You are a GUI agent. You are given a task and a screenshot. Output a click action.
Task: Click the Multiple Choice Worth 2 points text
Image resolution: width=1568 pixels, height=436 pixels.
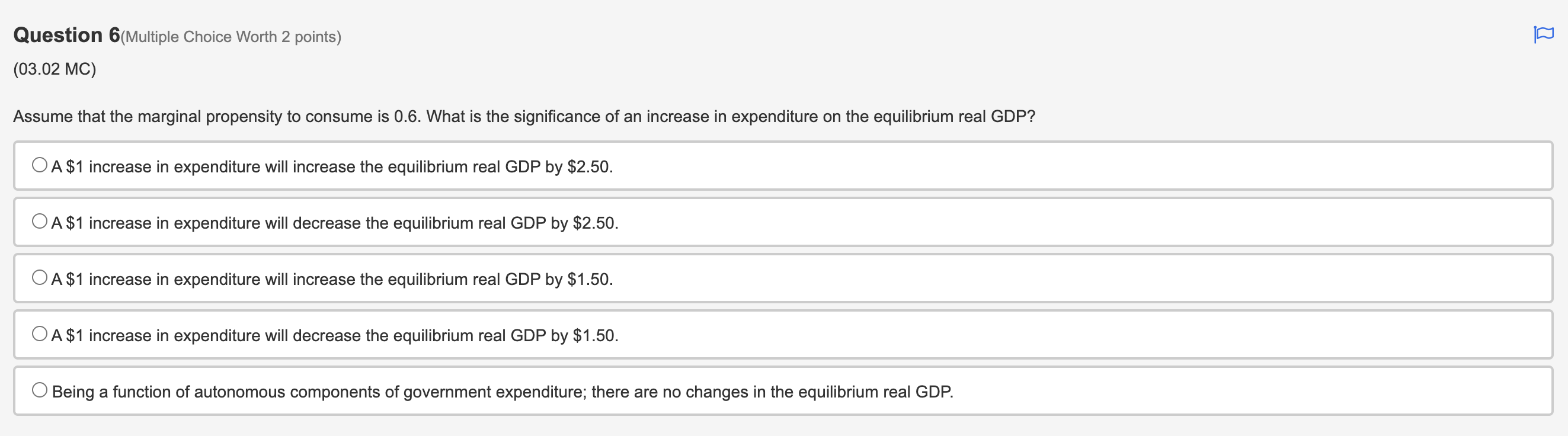pos(231,37)
